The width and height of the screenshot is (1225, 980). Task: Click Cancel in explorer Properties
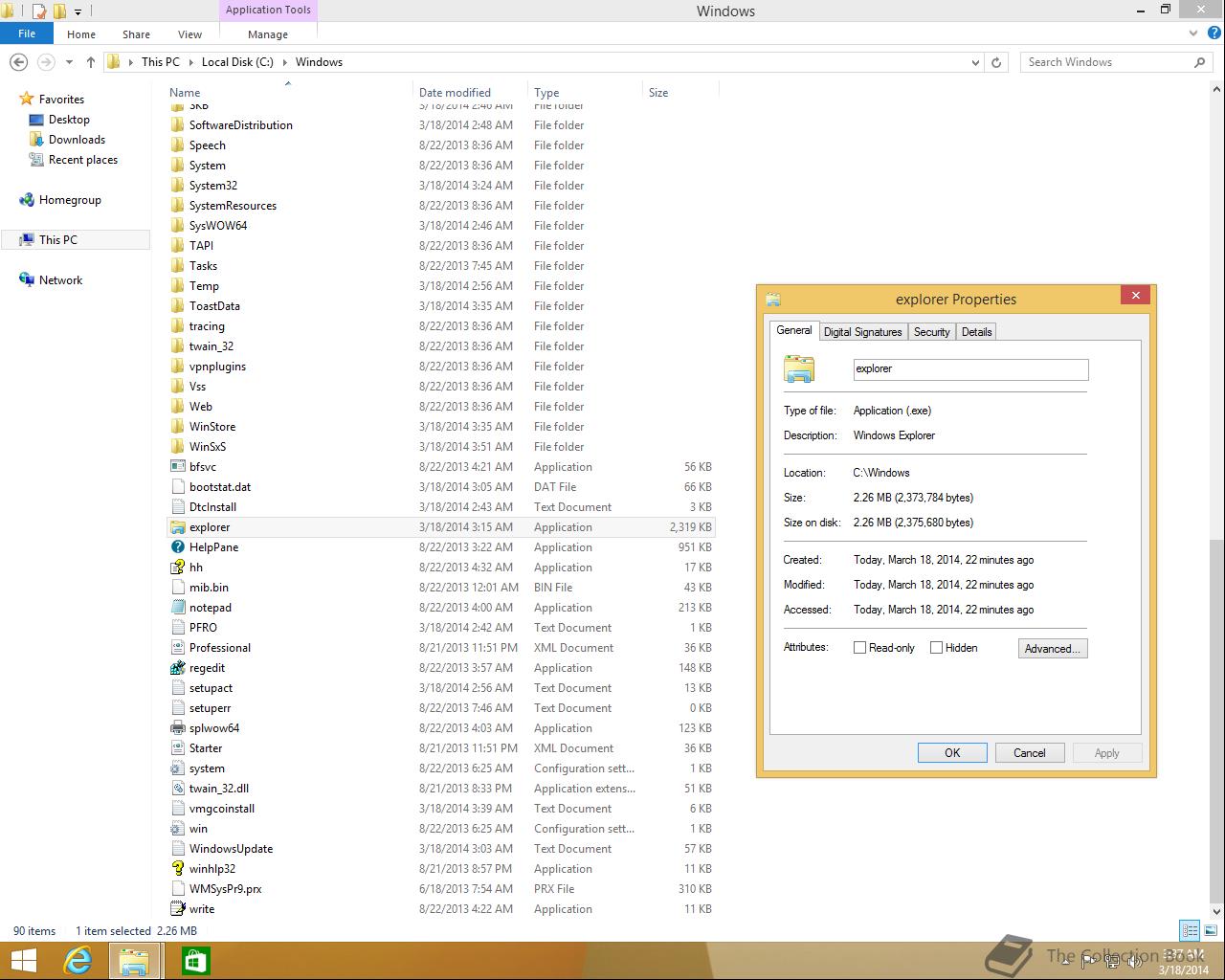(x=1030, y=753)
